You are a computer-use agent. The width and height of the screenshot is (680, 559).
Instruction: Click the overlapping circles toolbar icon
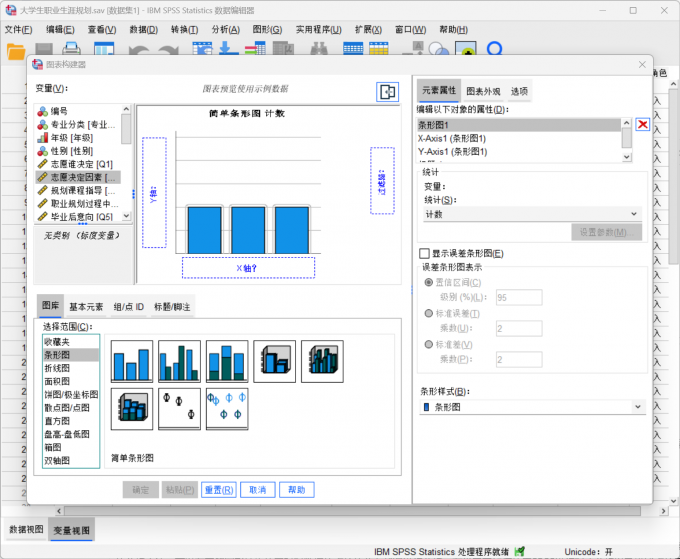(438, 49)
